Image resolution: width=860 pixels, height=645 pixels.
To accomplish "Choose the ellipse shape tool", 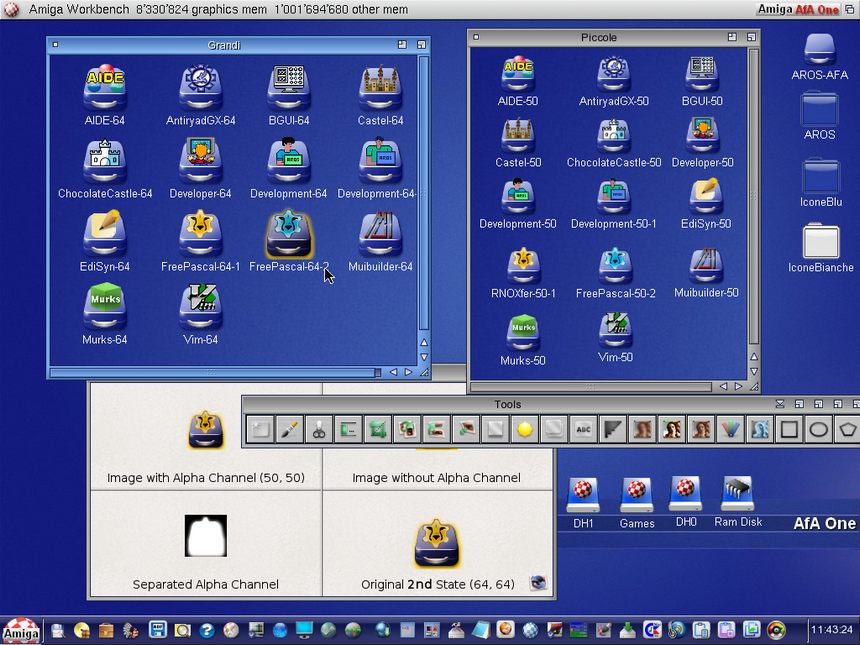I will coord(818,430).
